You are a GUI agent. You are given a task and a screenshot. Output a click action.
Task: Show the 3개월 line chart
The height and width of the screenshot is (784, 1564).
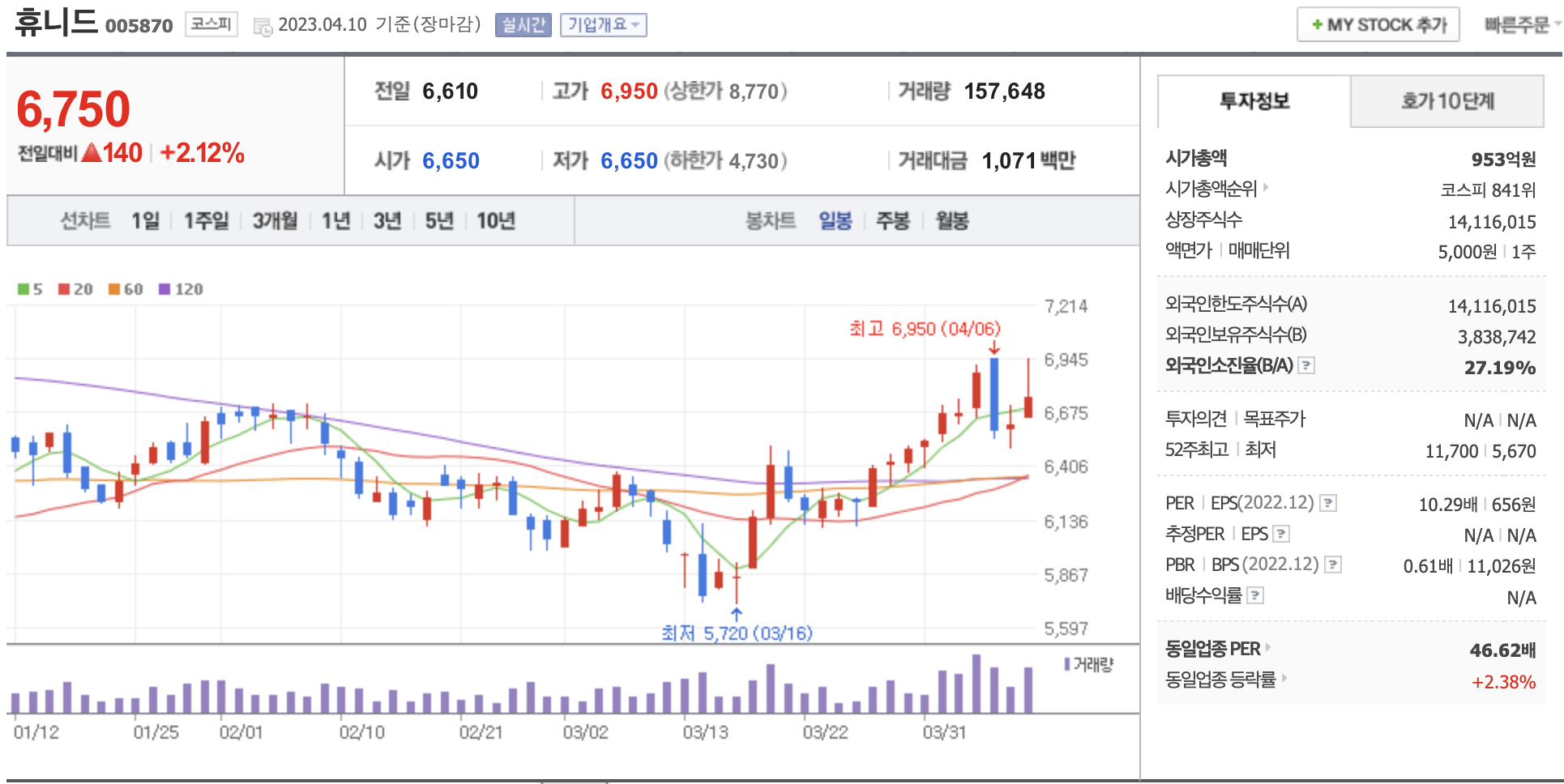pyautogui.click(x=275, y=221)
